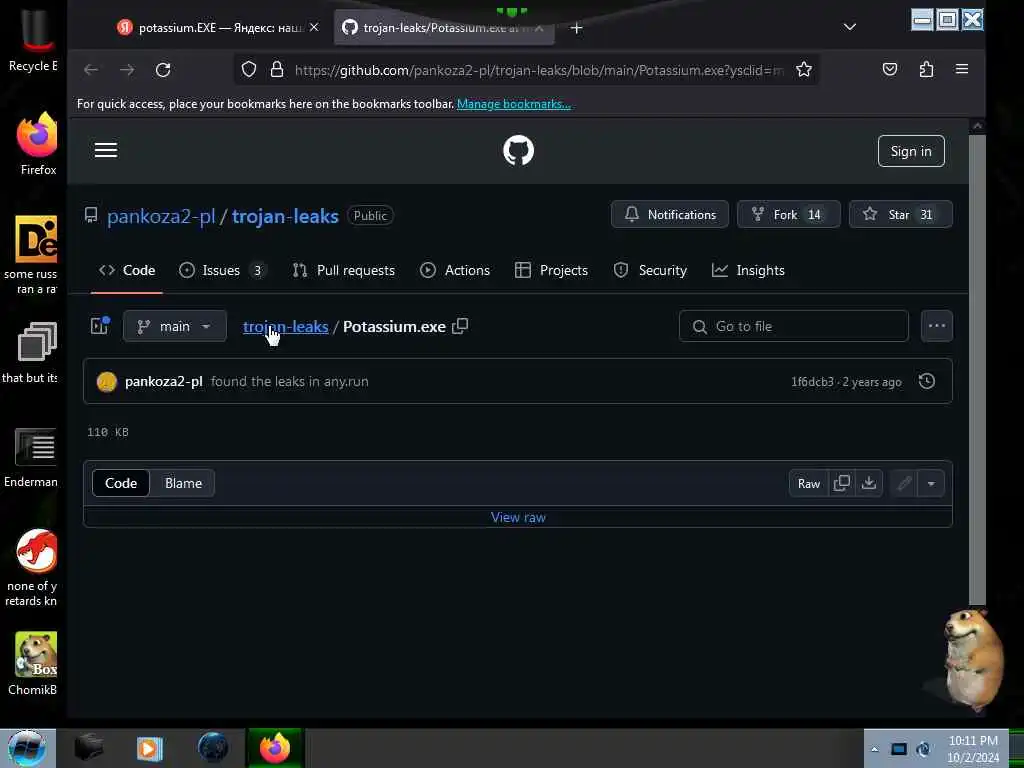The width and height of the screenshot is (1024, 768).
Task: Select Recycle Bin desktop icon
Action: [33, 39]
